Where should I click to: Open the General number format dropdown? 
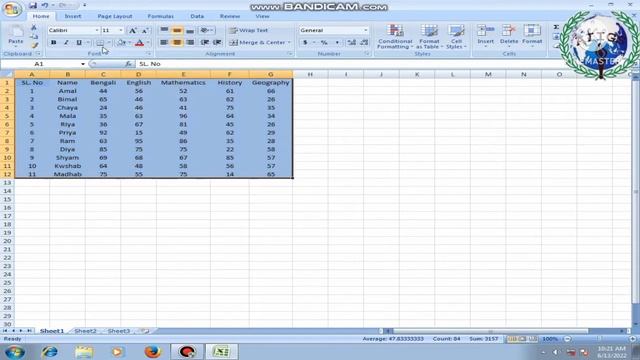tap(365, 30)
